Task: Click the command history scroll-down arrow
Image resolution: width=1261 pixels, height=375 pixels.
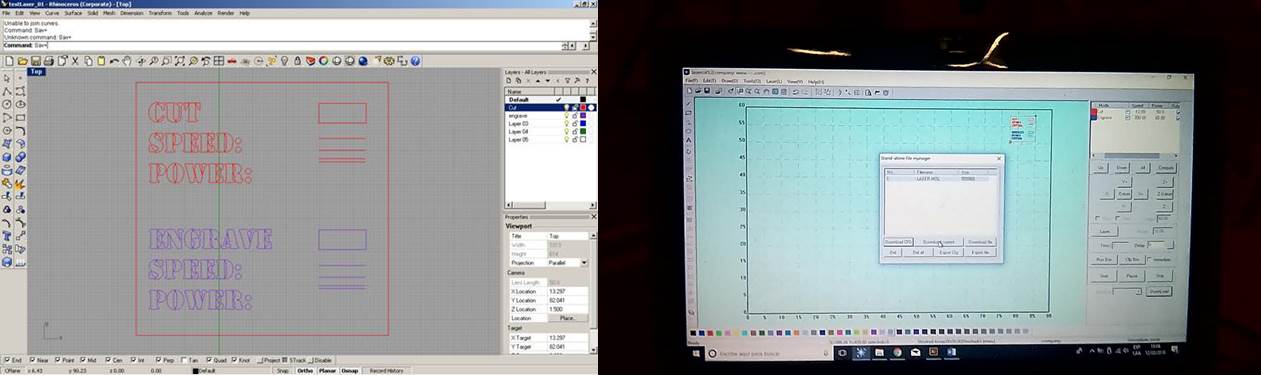Action: 593,37
